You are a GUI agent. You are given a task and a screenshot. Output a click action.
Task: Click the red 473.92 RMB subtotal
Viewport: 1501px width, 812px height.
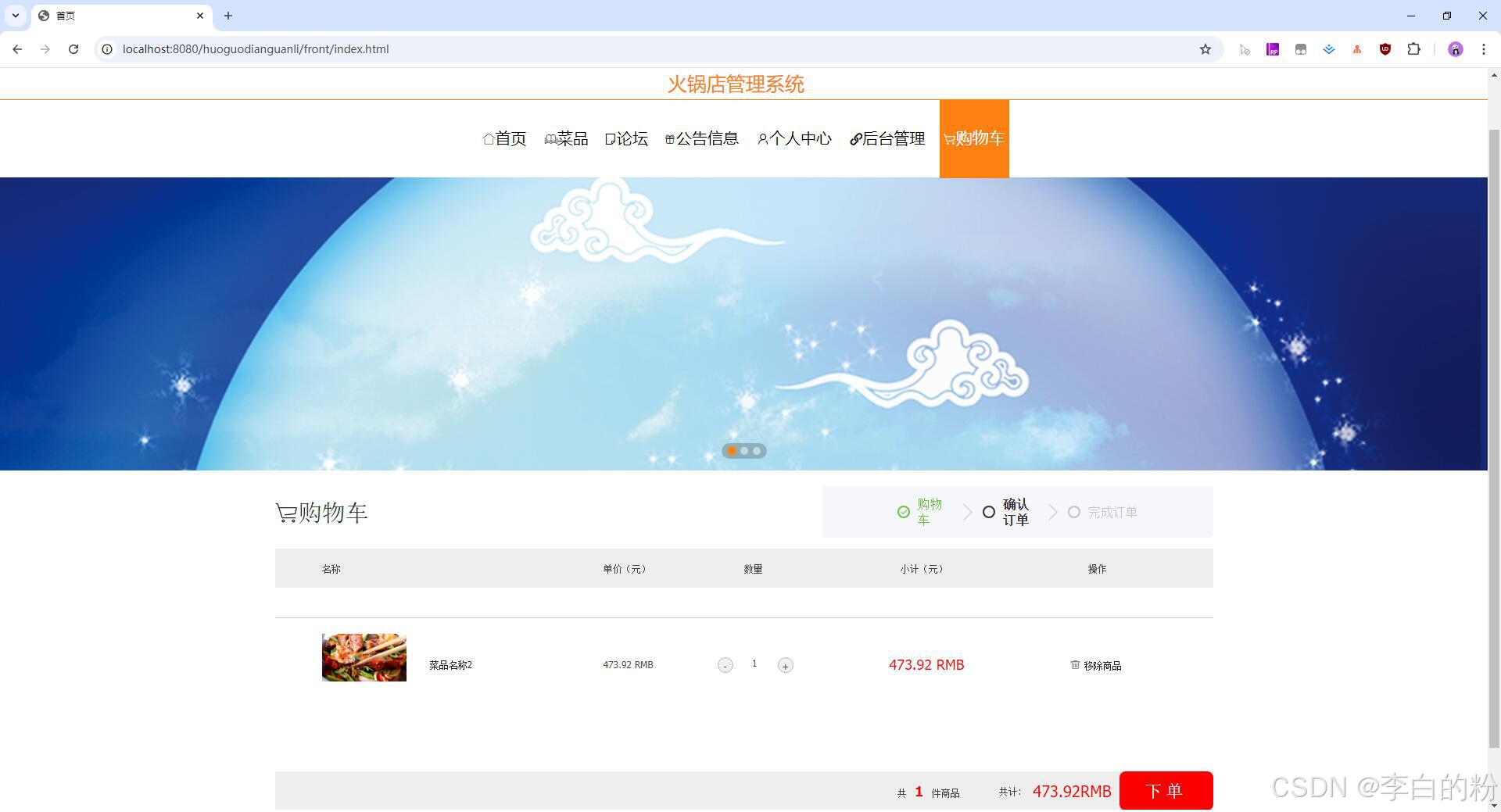click(926, 665)
